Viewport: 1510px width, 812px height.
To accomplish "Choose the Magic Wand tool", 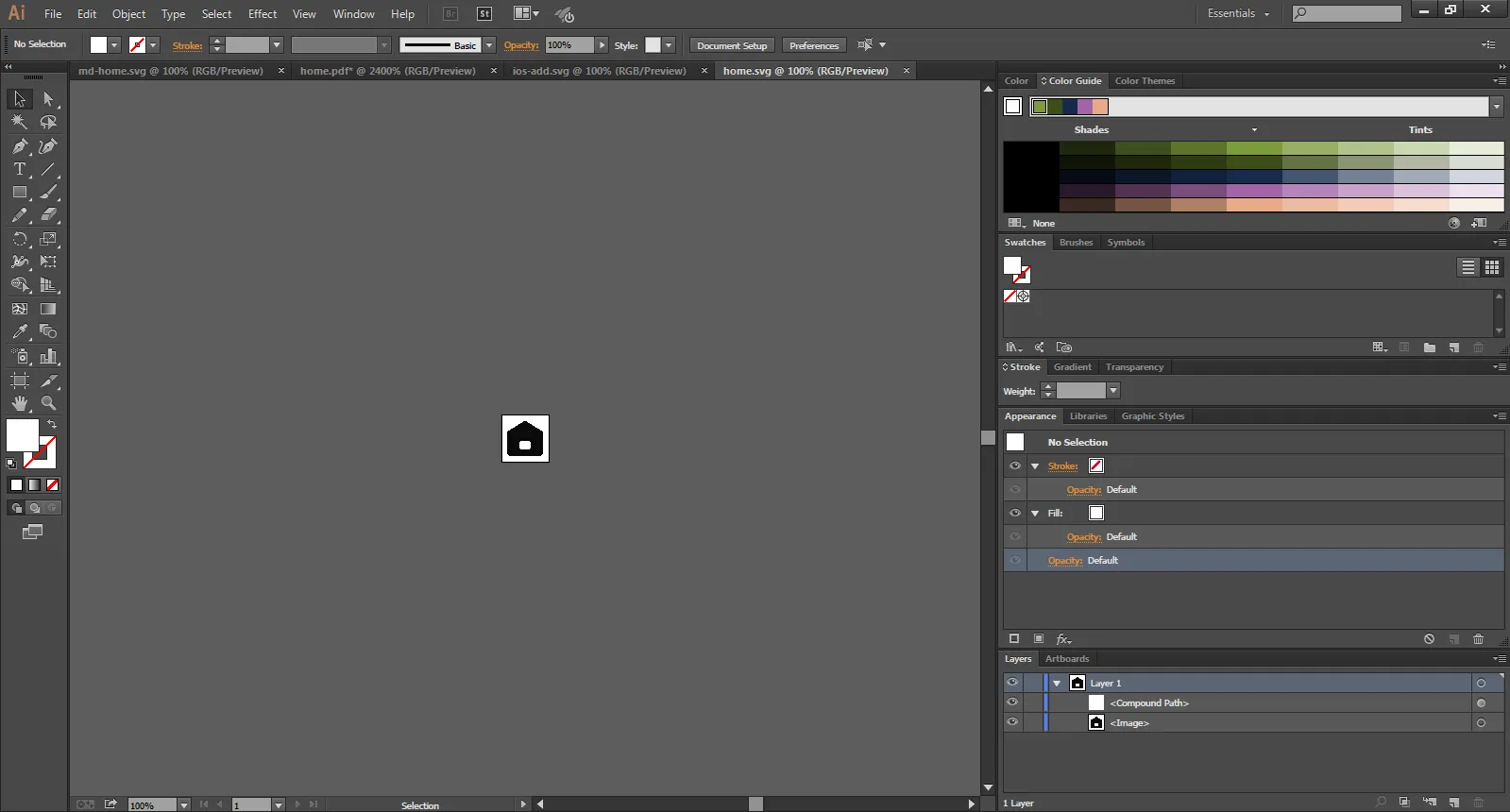I will (19, 122).
